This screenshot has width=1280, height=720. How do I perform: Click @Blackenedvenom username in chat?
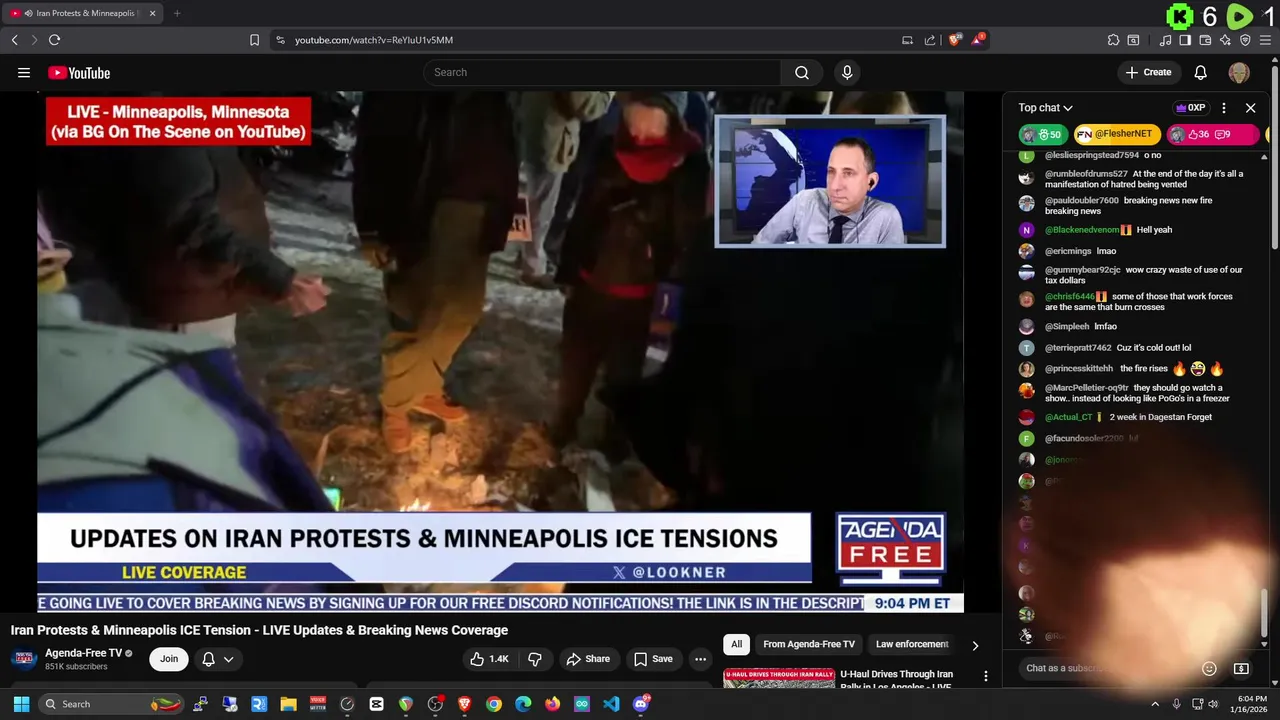1082,230
